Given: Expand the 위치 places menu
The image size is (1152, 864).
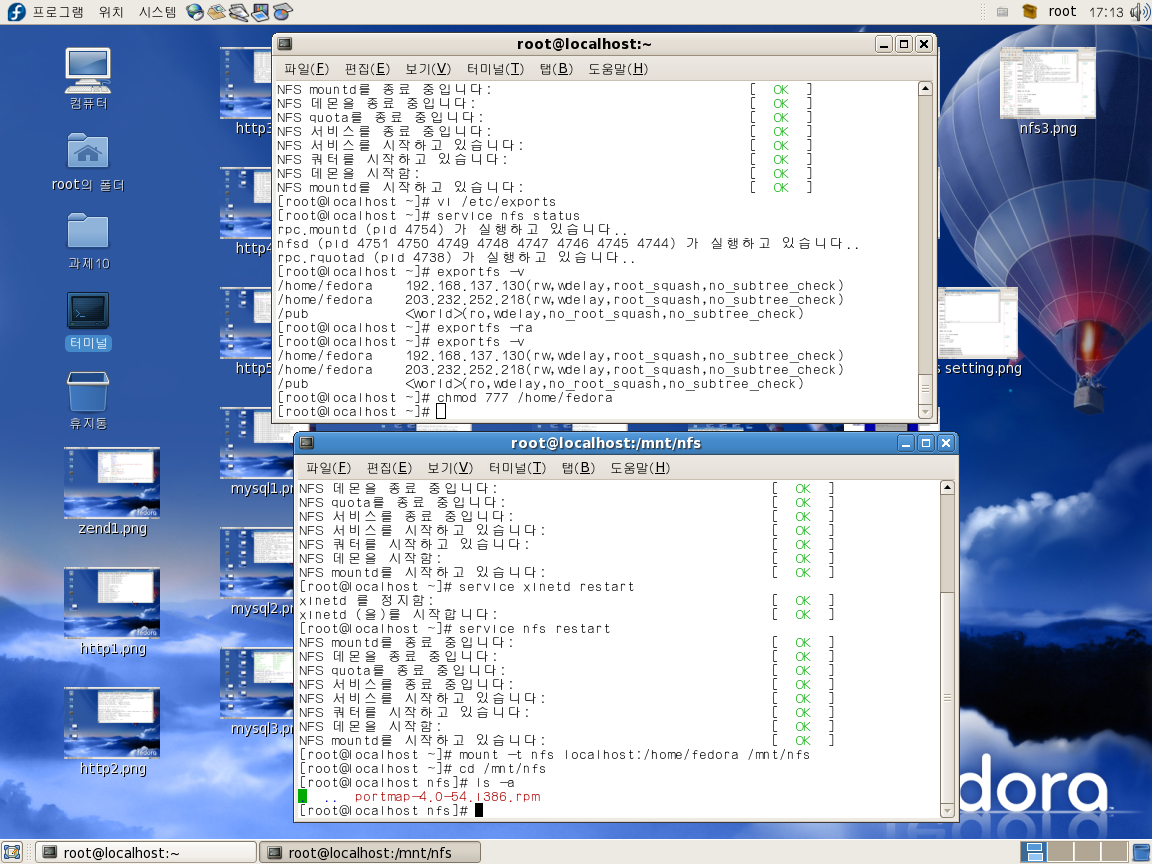Looking at the screenshot, I should 111,12.
